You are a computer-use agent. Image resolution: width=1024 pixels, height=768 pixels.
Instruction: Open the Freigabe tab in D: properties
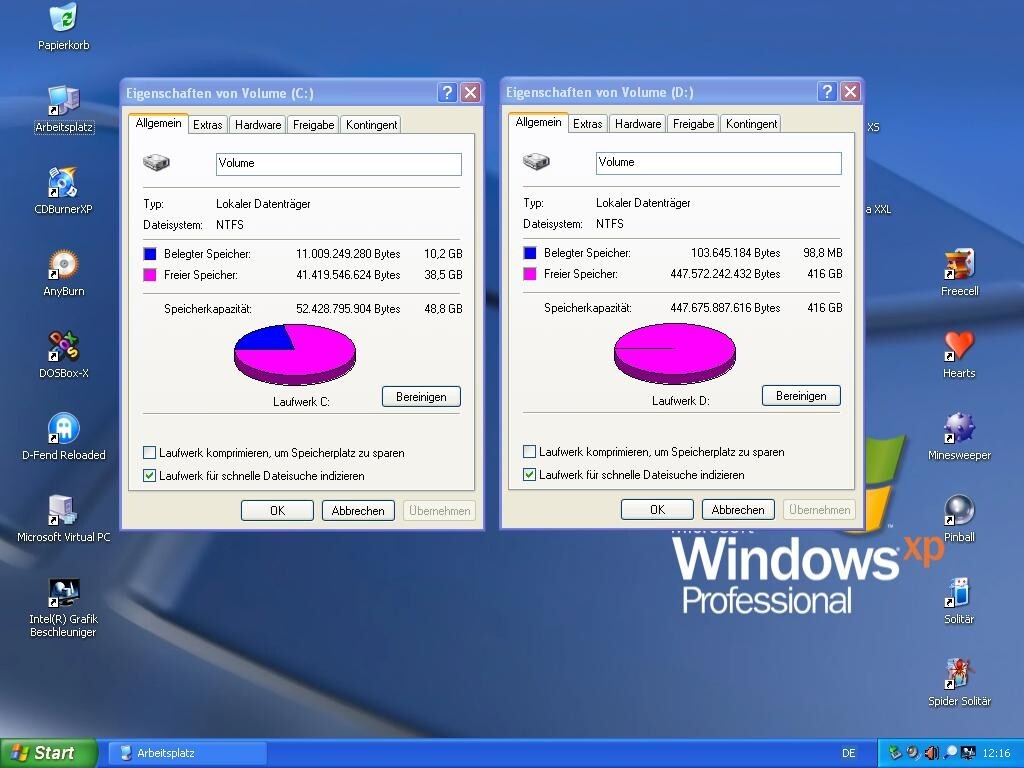click(694, 123)
